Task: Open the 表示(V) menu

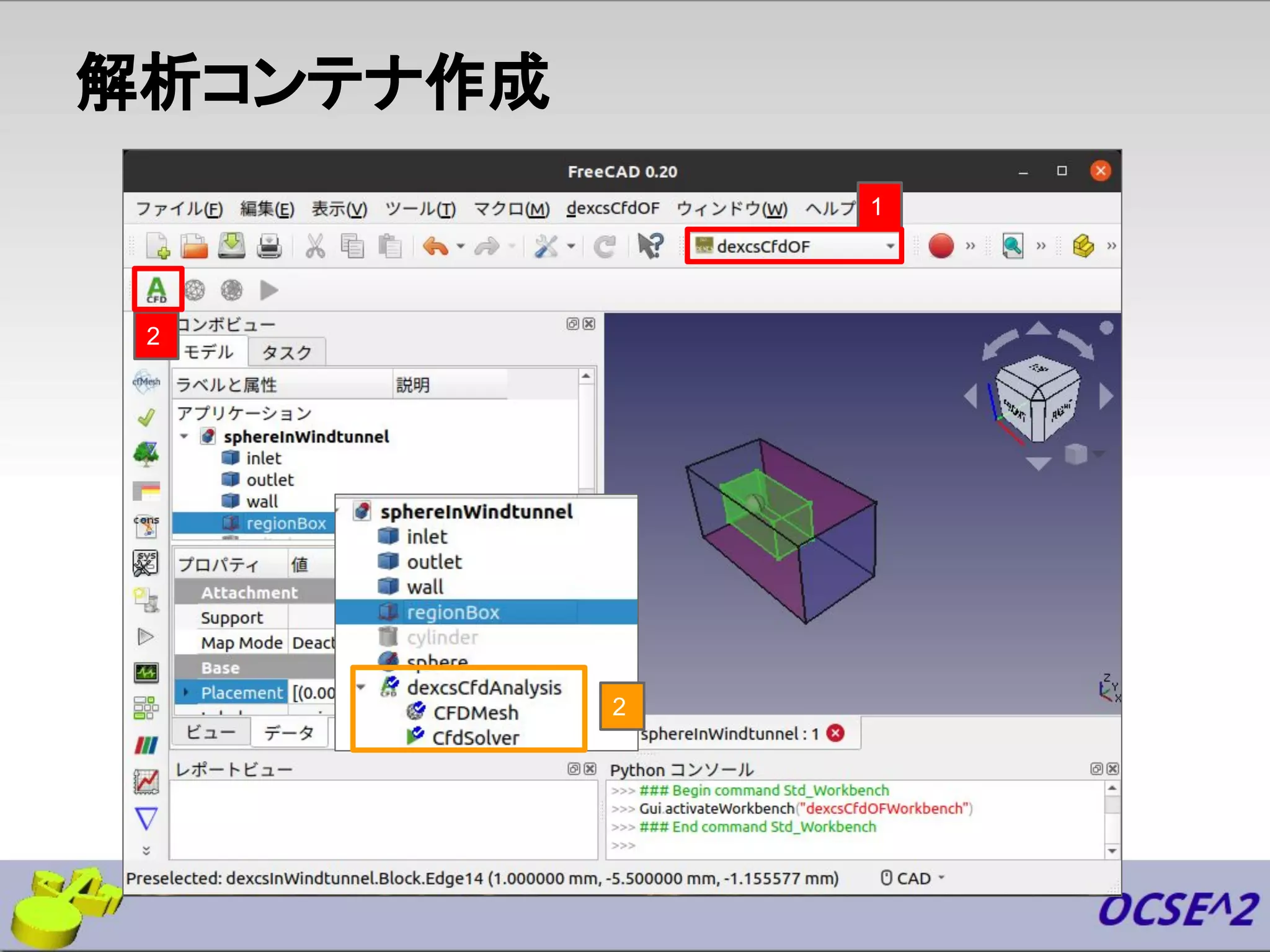Action: click(339, 209)
